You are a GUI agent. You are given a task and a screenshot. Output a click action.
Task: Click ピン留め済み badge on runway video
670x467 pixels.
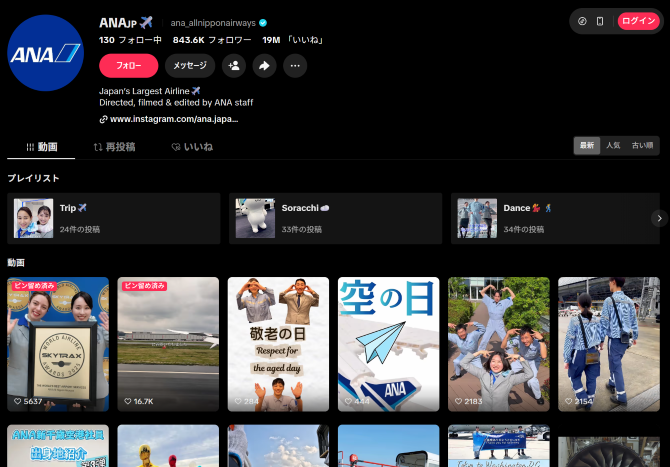click(x=144, y=286)
